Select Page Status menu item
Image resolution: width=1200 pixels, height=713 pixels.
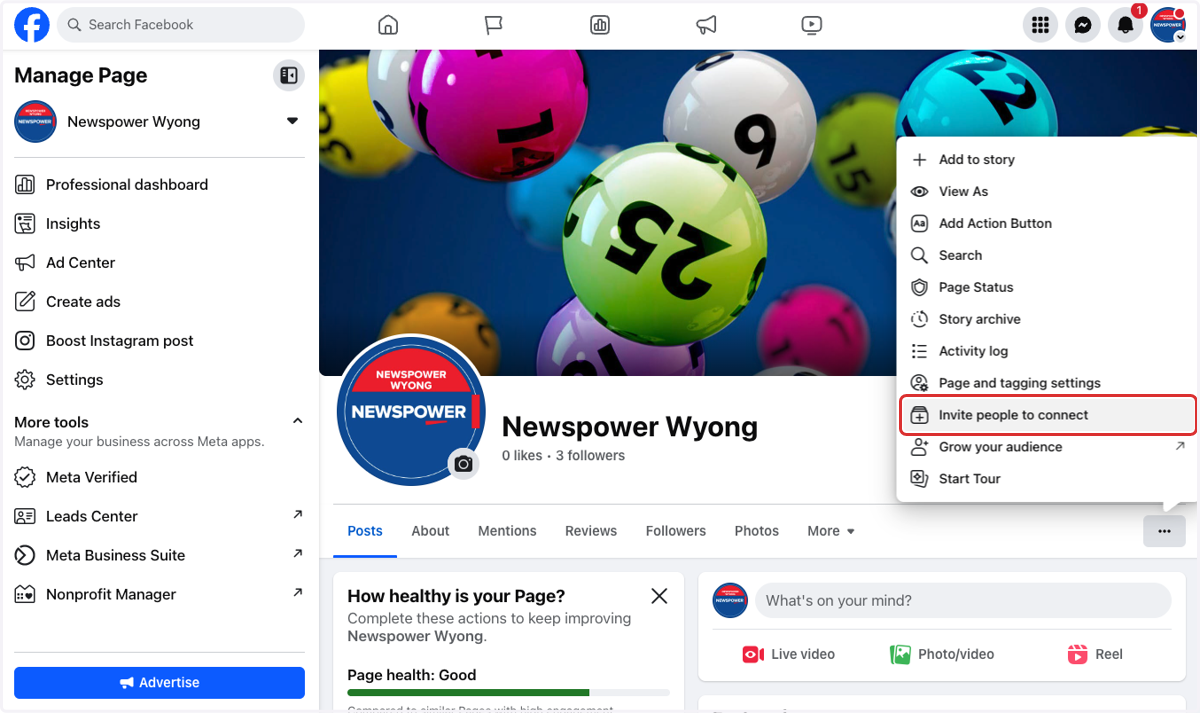1047,287
